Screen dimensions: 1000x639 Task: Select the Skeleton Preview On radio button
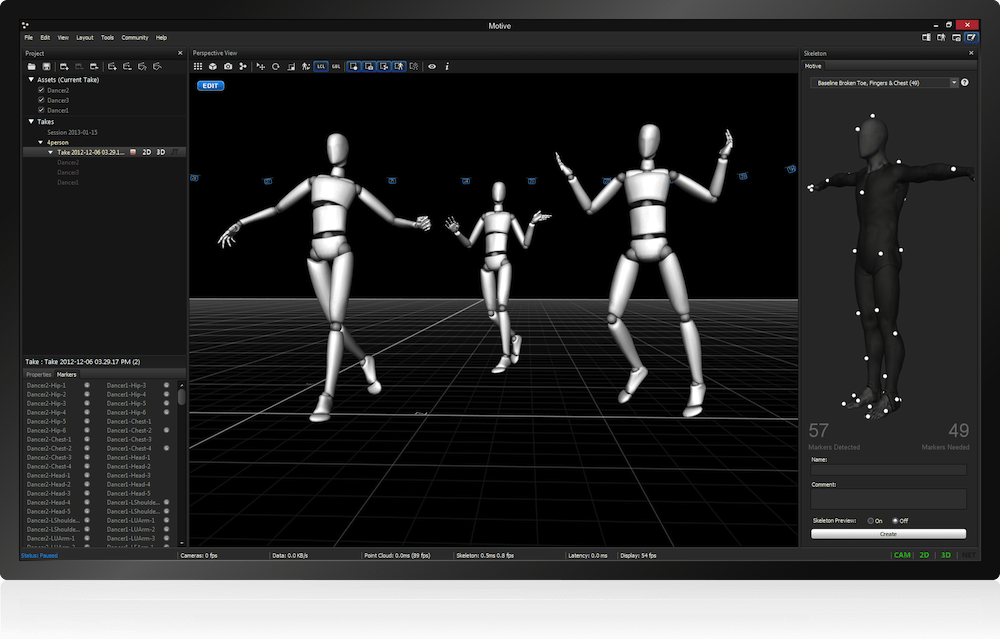pyautogui.click(x=872, y=520)
